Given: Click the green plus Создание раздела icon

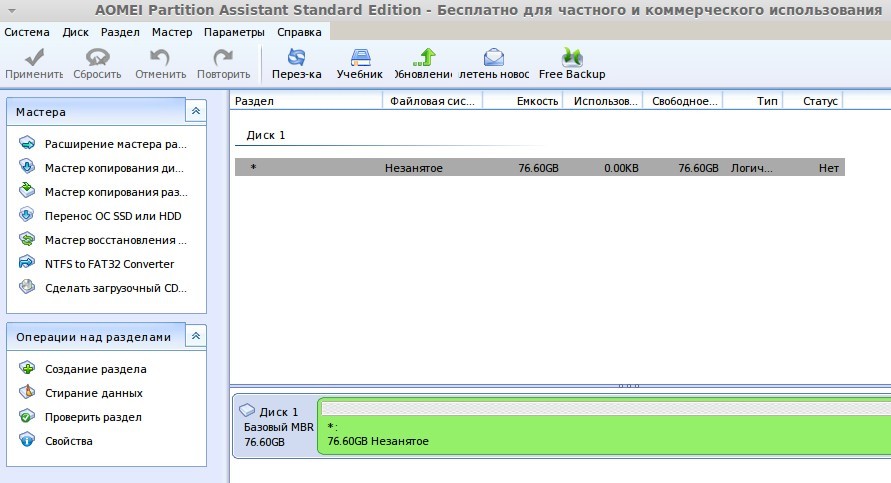Looking at the screenshot, I should point(27,368).
